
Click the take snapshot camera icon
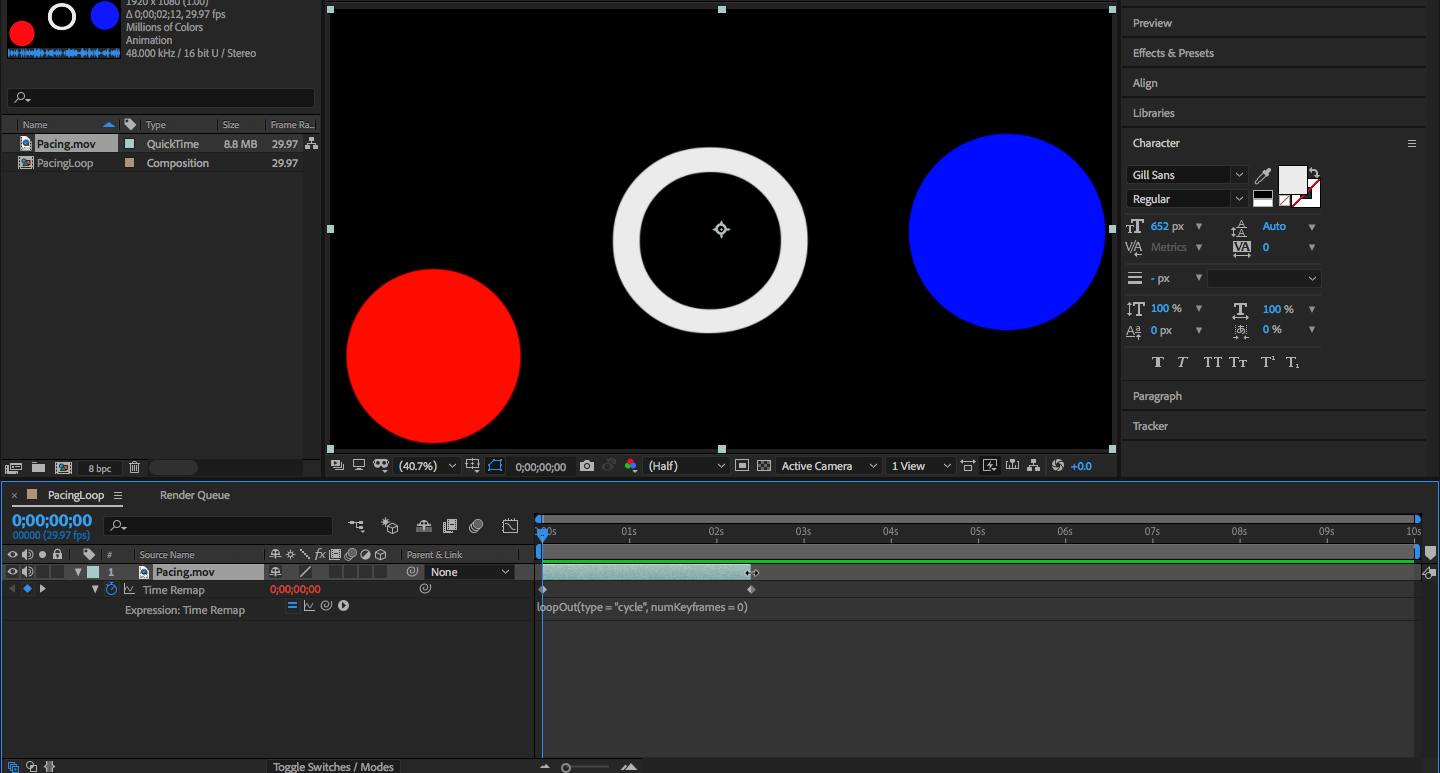click(x=587, y=466)
